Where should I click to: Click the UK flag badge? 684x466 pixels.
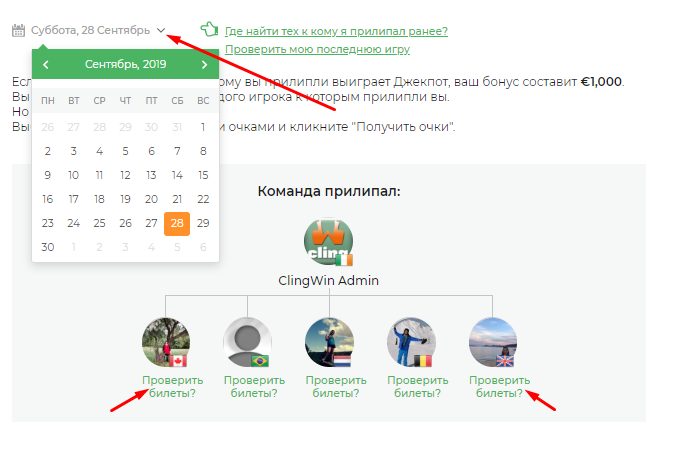(505, 361)
